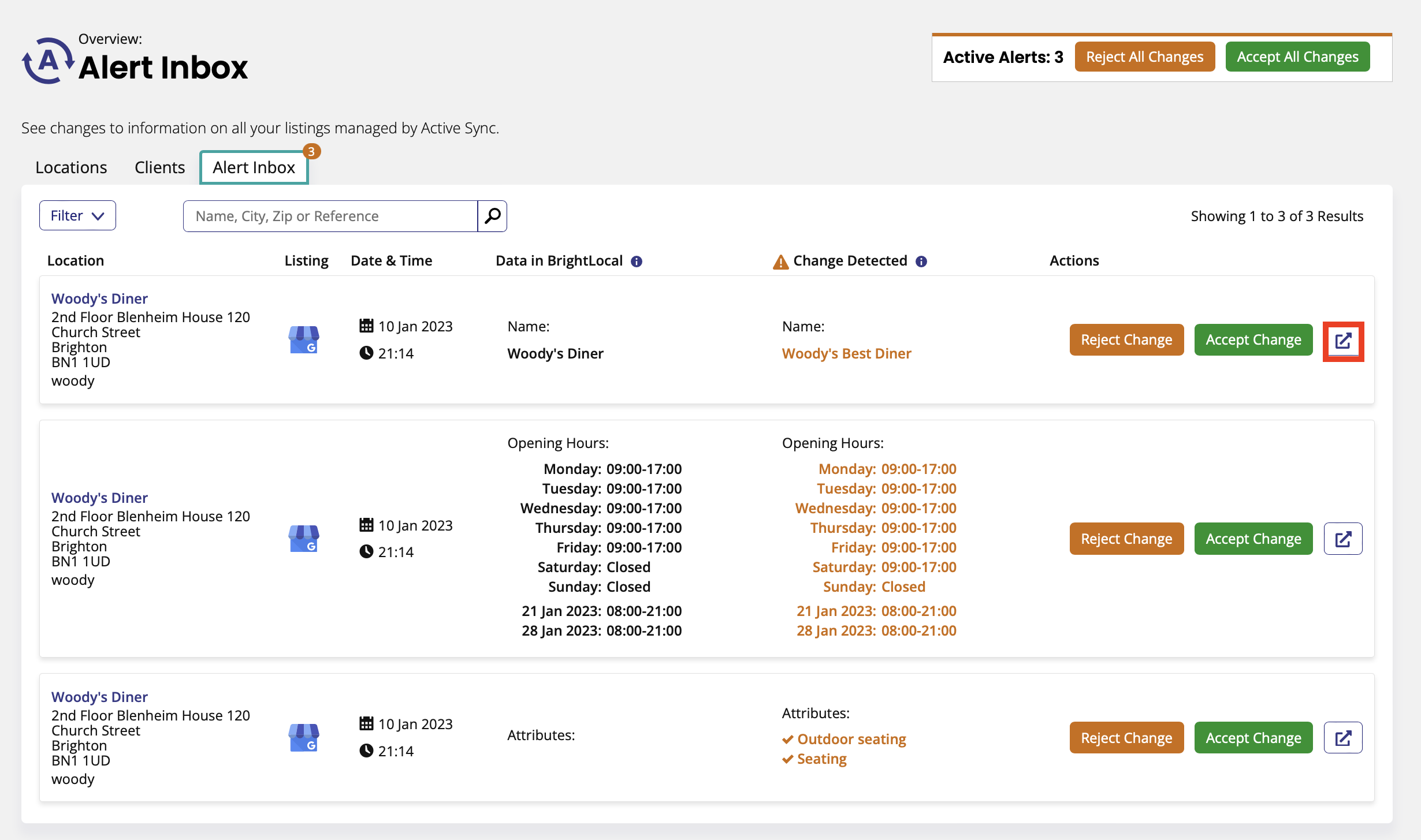Screen dimensions: 1421x840
Task: Click Google Business icon in Attributes row
Action: 304,737
